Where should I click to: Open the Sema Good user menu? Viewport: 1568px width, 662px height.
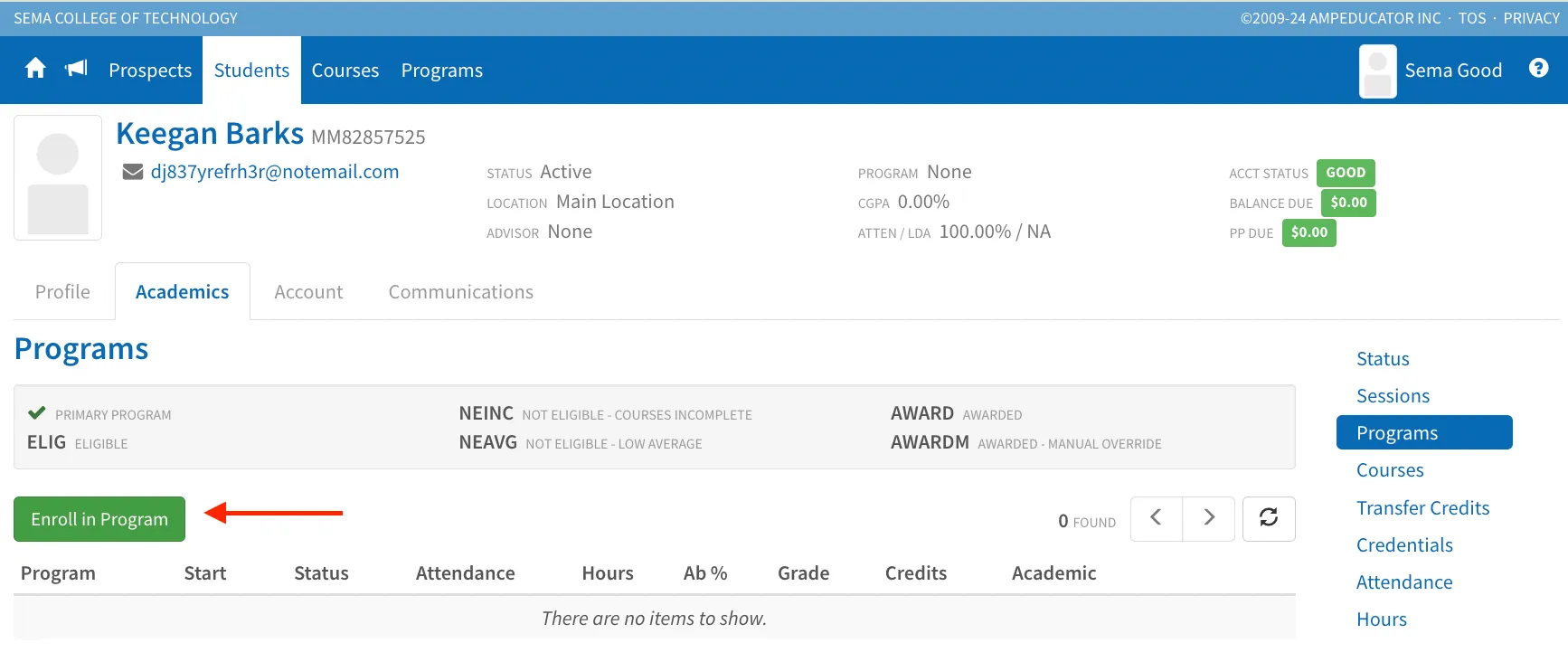[x=1453, y=71]
